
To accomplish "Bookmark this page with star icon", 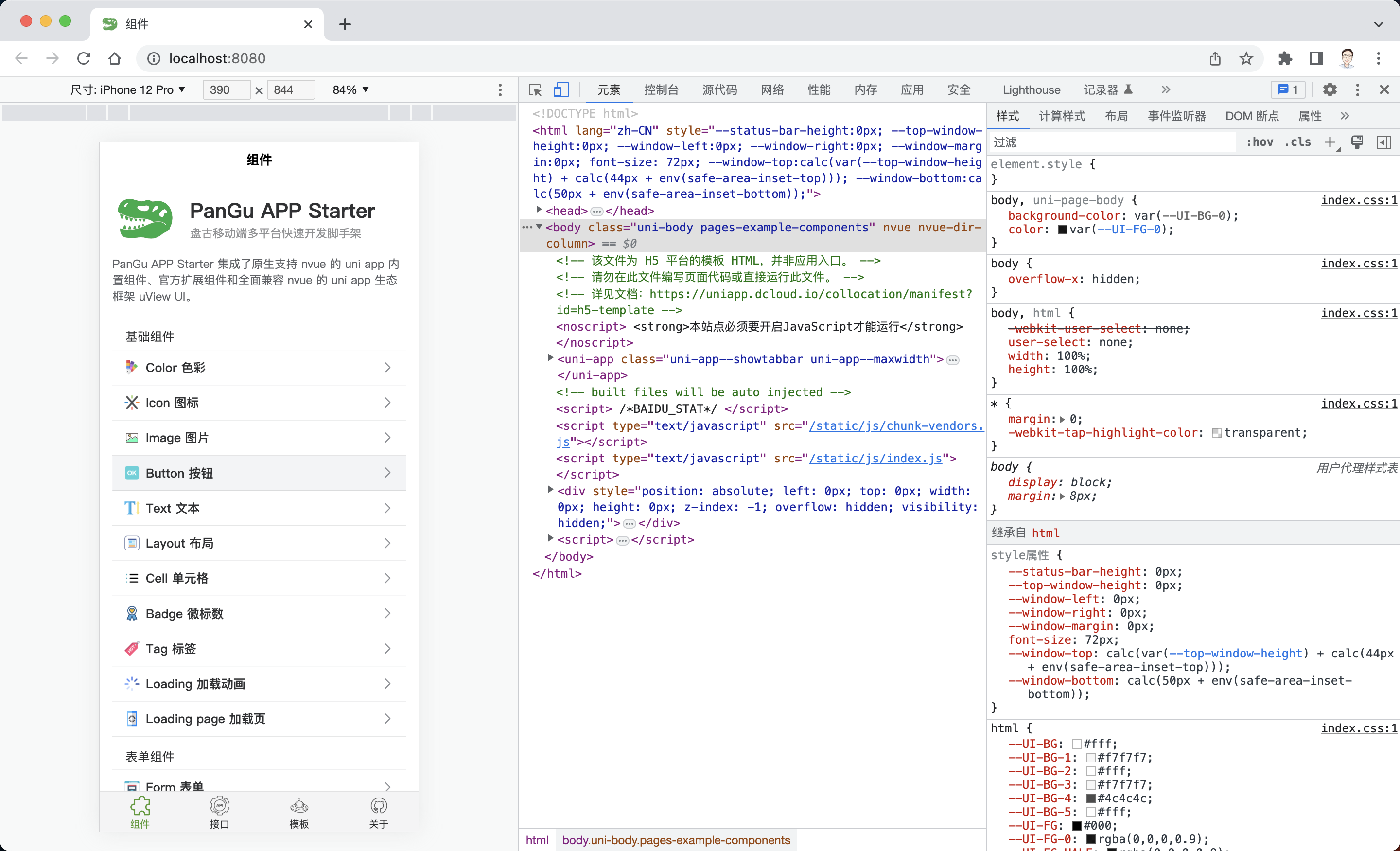I will coord(1246,58).
